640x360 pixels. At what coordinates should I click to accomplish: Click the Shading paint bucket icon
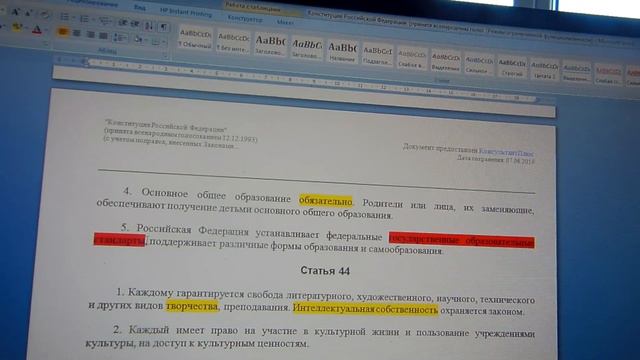pyautogui.click(x=139, y=39)
